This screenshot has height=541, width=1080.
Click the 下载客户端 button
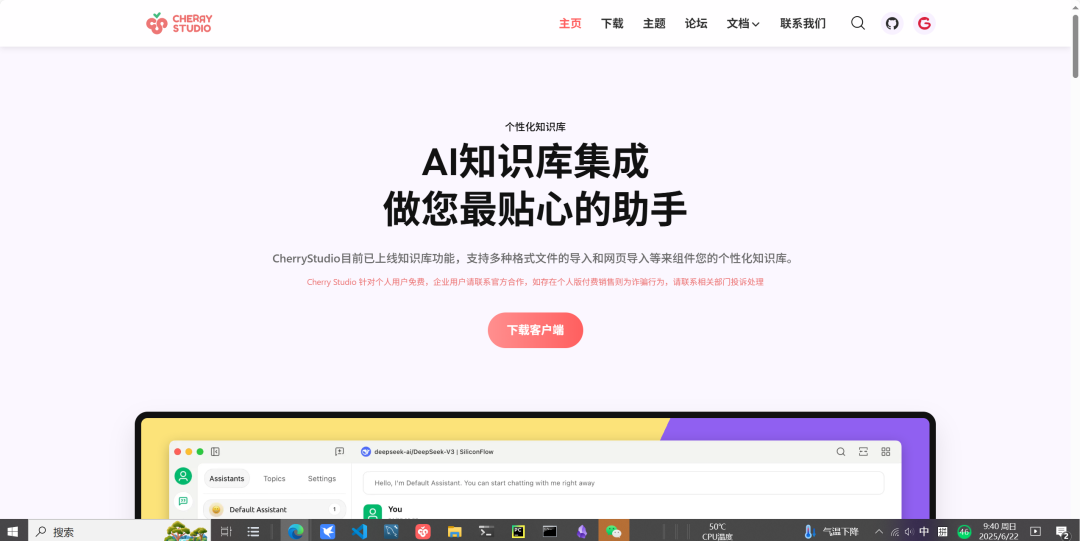tap(535, 330)
